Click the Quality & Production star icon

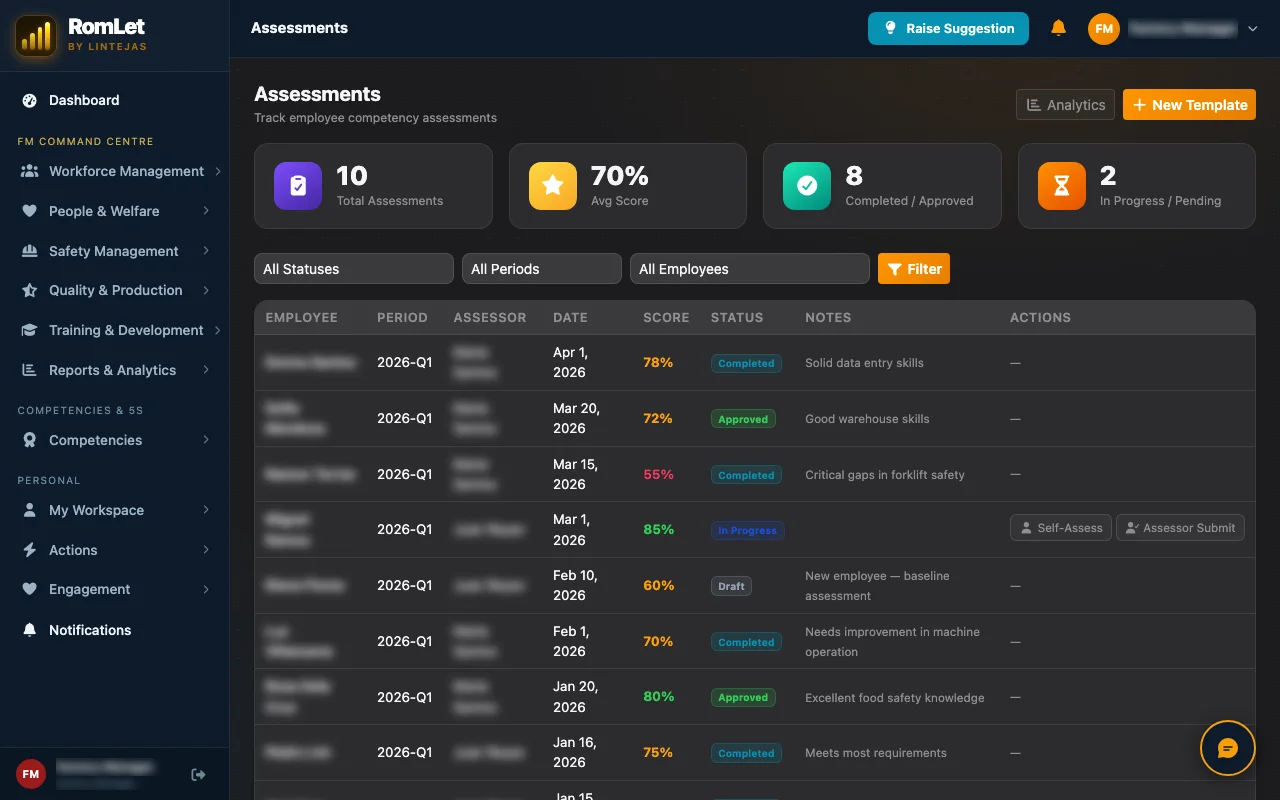pyautogui.click(x=29, y=290)
